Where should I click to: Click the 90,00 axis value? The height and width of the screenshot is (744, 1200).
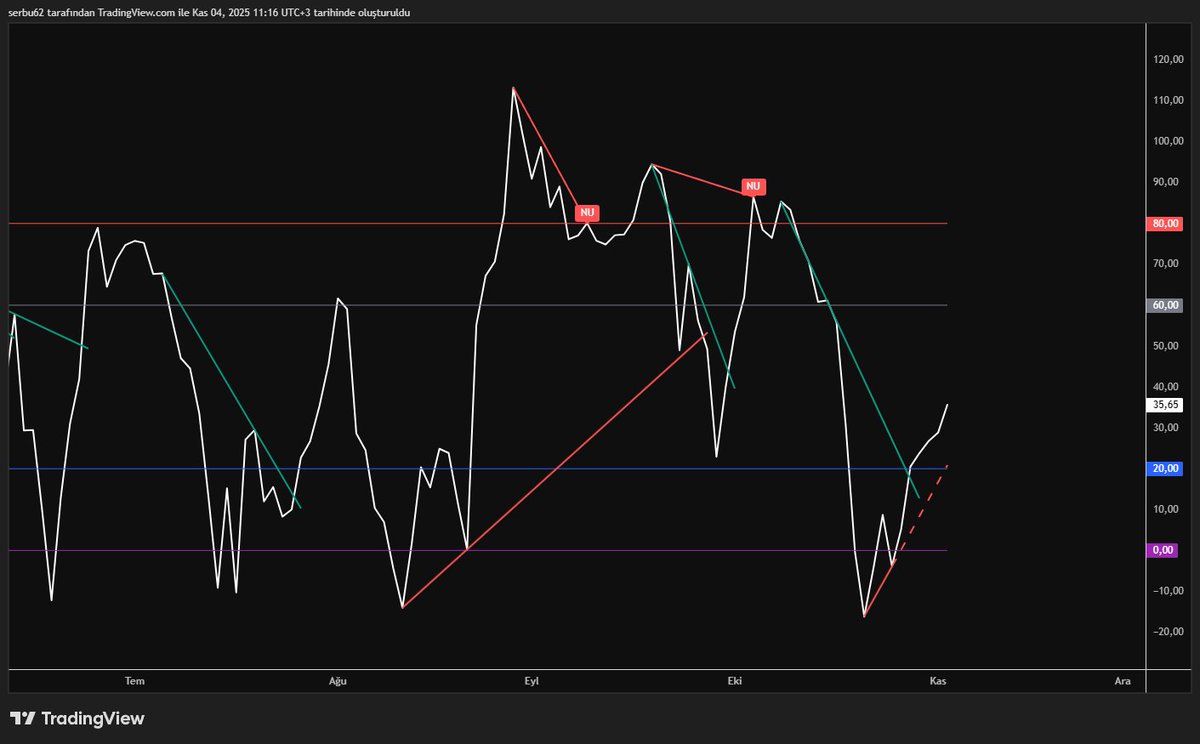point(1167,182)
